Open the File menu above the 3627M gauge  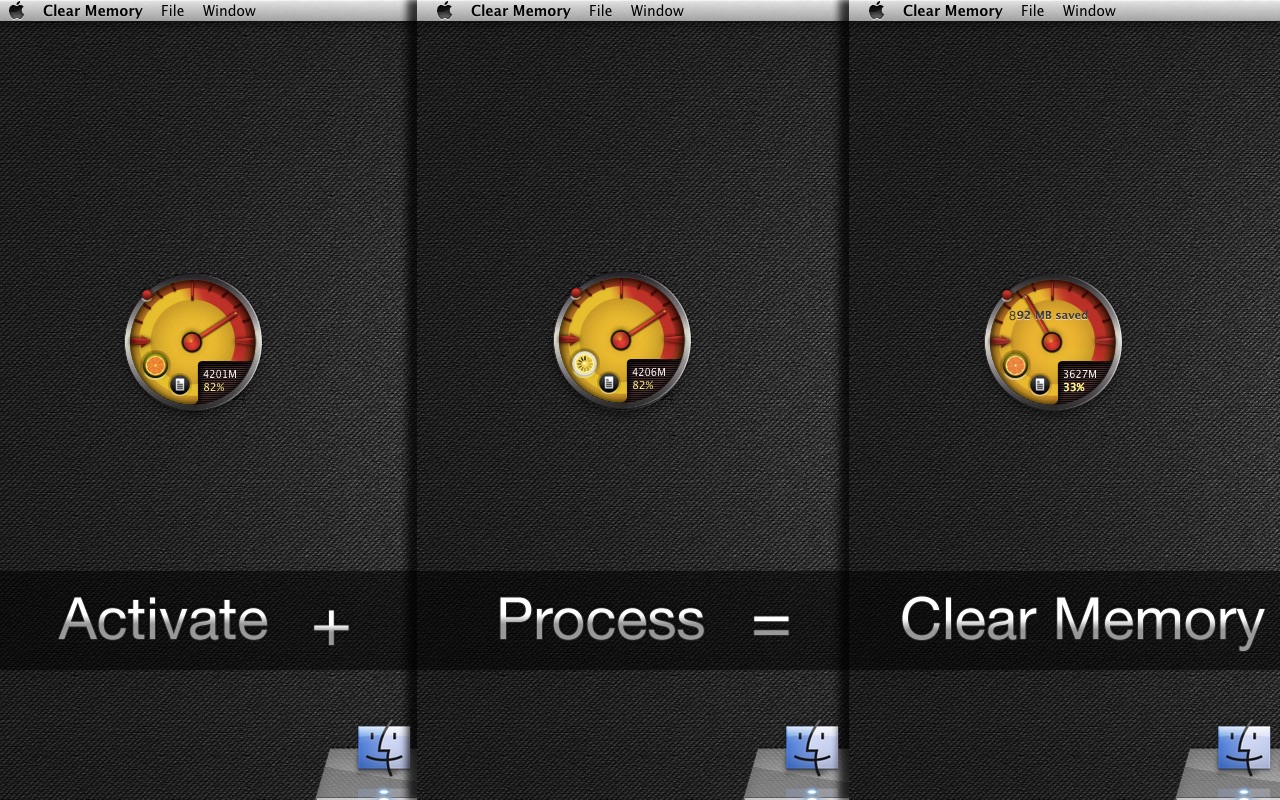[1032, 11]
